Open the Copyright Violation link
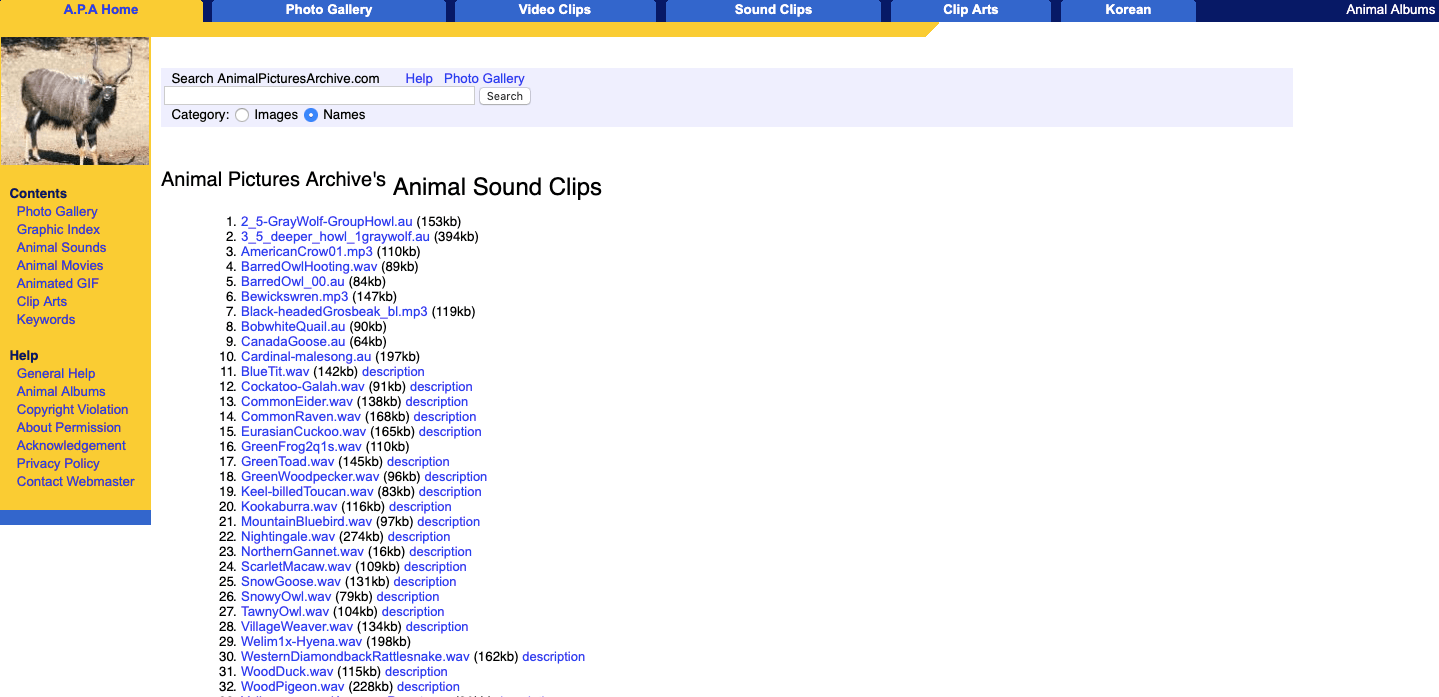Viewport: 1439px width, 697px height. pyautogui.click(x=73, y=410)
